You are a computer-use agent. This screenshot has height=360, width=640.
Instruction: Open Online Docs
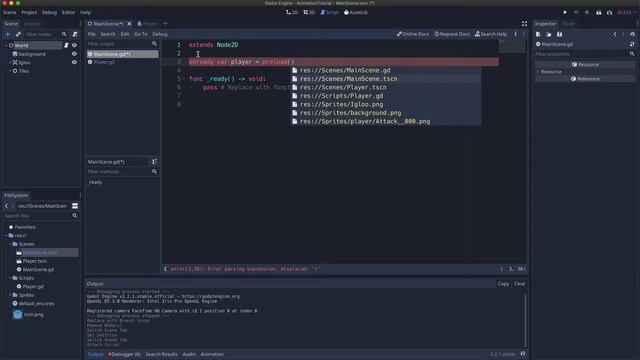coord(413,34)
